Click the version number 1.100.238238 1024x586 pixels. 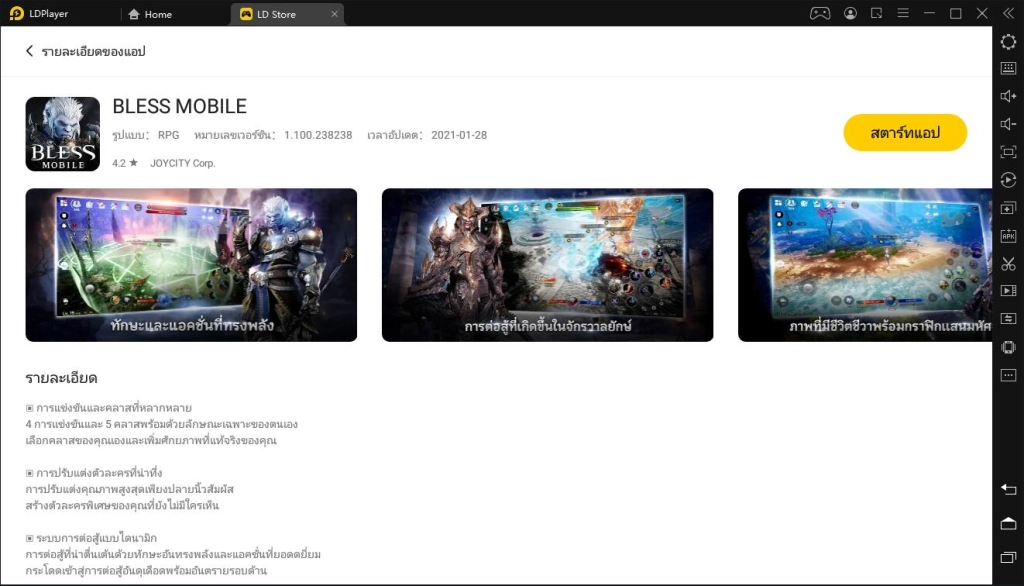click(x=318, y=135)
